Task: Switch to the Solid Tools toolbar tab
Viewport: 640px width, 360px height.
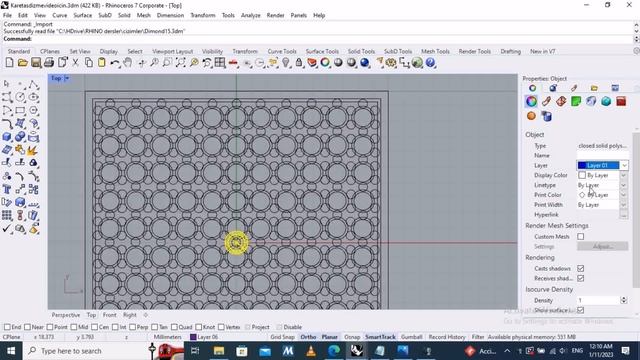Action: coord(361,51)
